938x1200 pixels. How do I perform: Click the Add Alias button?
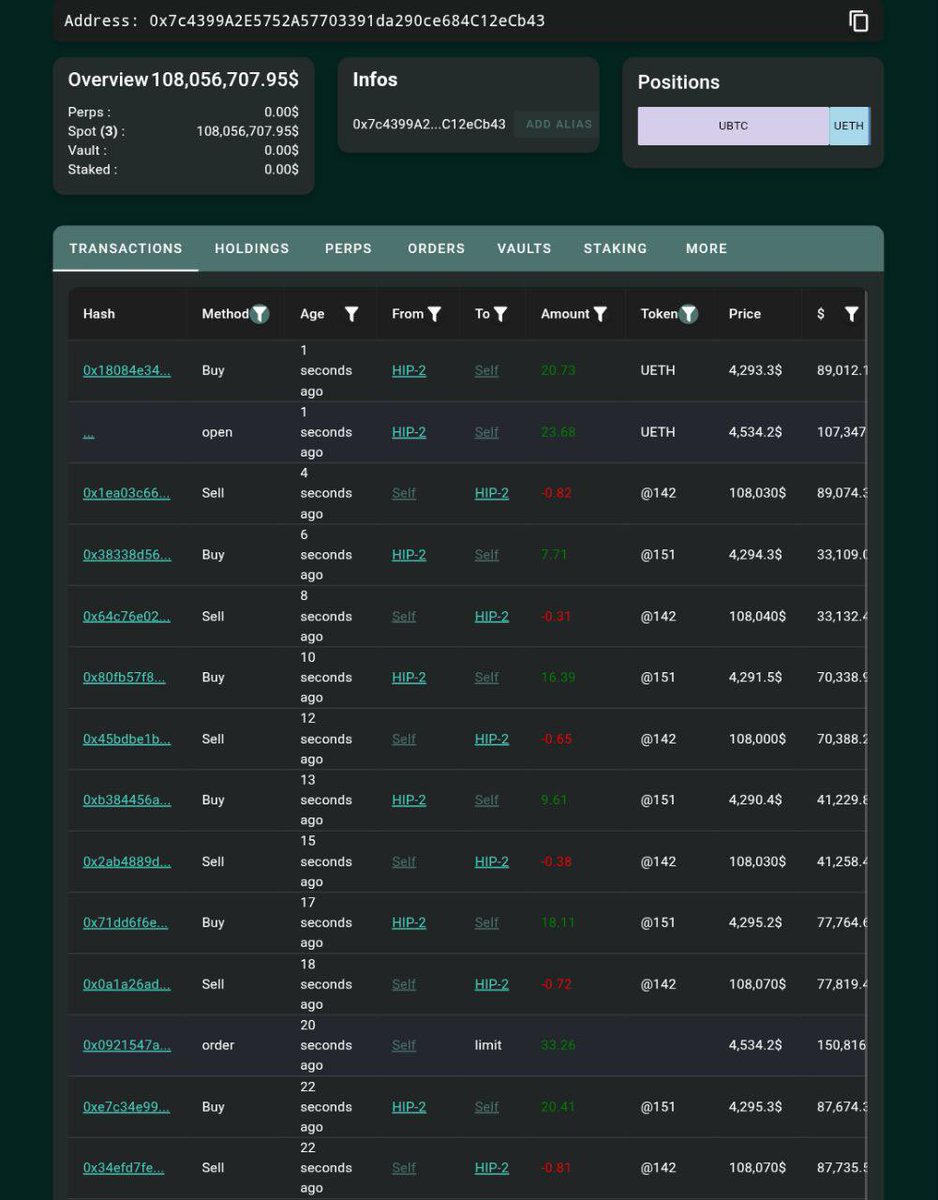pyautogui.click(x=558, y=124)
